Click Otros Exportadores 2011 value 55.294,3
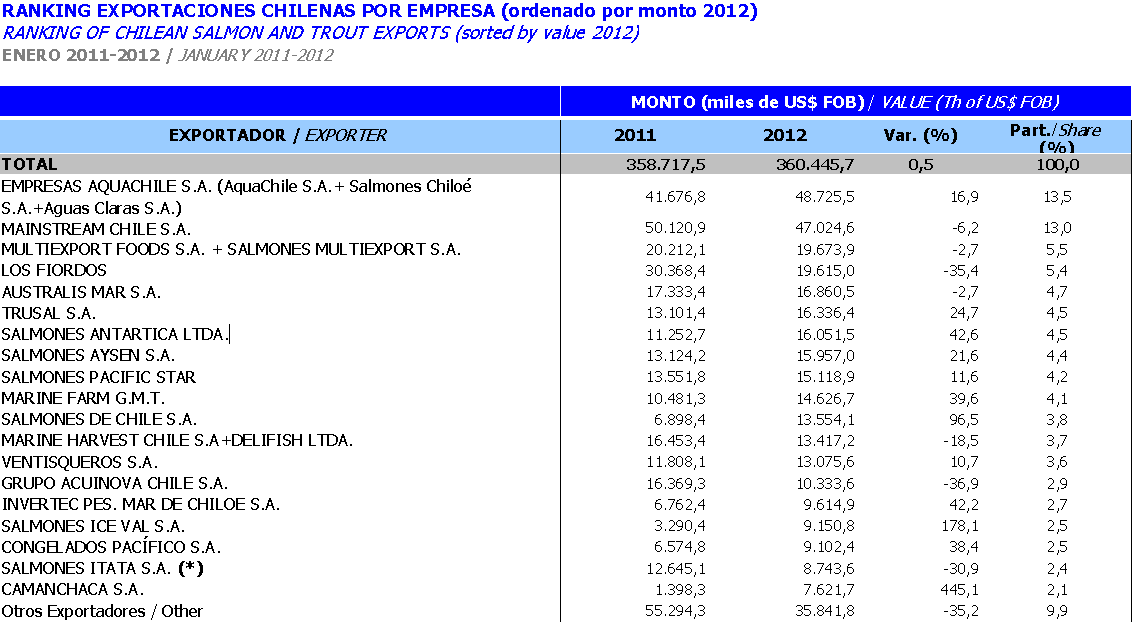The image size is (1132, 627). pos(675,611)
